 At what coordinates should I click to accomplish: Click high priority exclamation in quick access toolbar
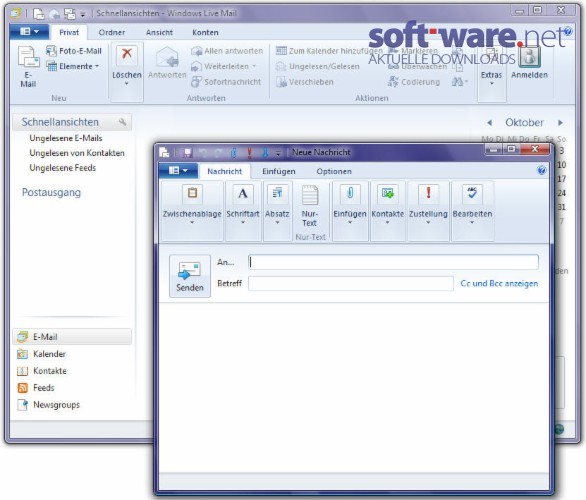click(249, 152)
